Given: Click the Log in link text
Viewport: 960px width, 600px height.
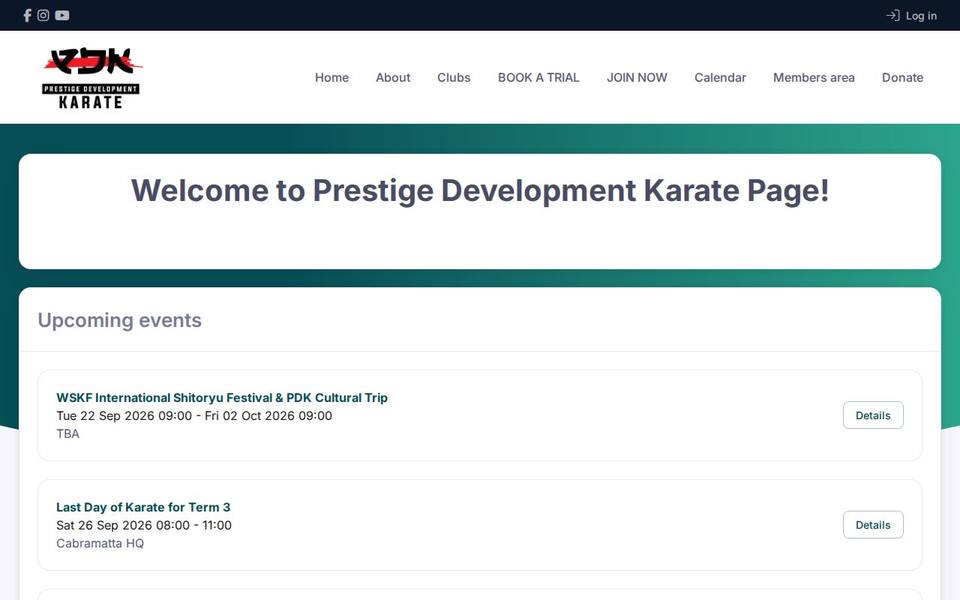Looking at the screenshot, I should click(x=921, y=16).
